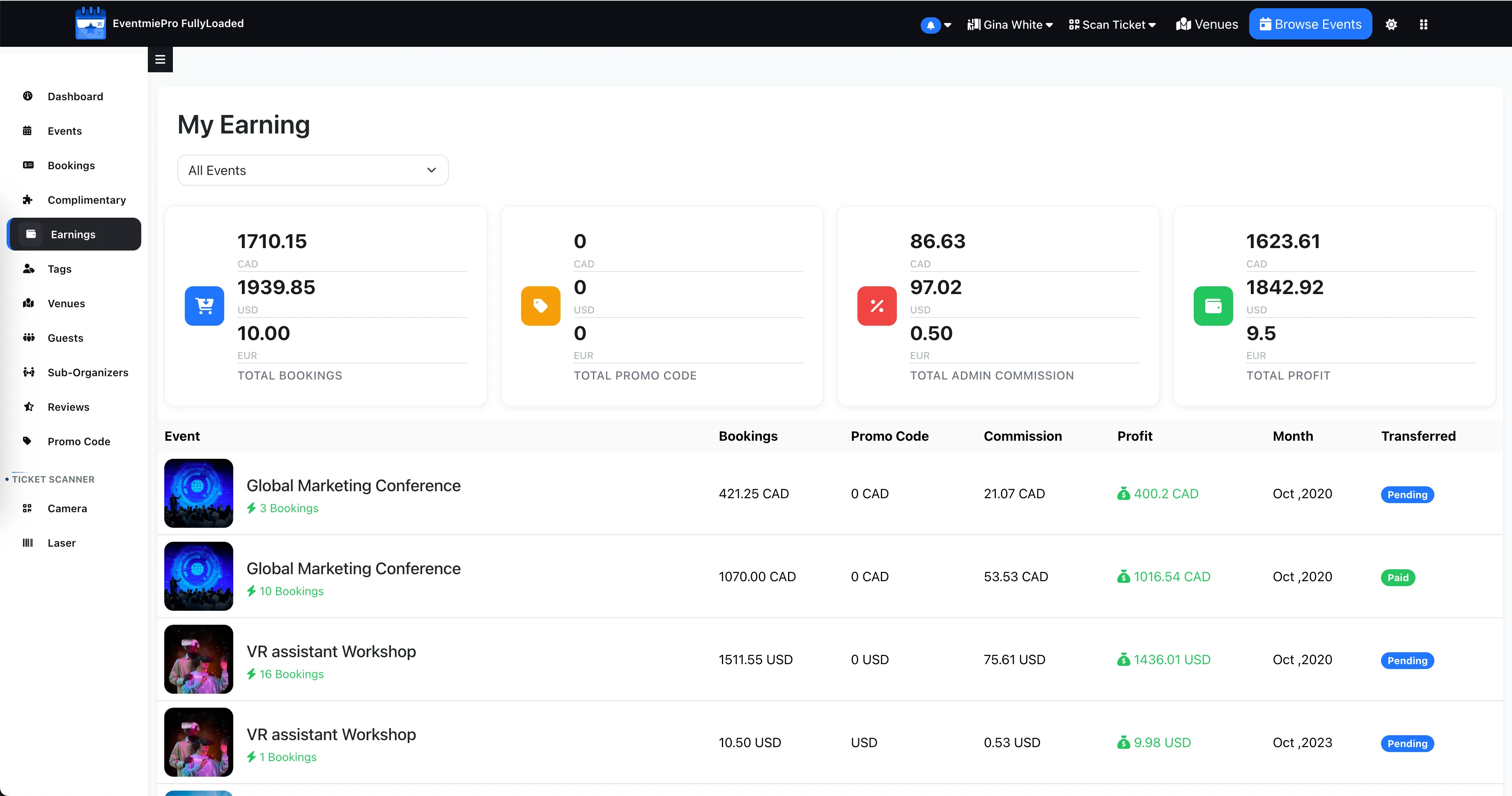Image resolution: width=1512 pixels, height=796 pixels.
Task: Open the notification bell dropdown
Action: [936, 25]
